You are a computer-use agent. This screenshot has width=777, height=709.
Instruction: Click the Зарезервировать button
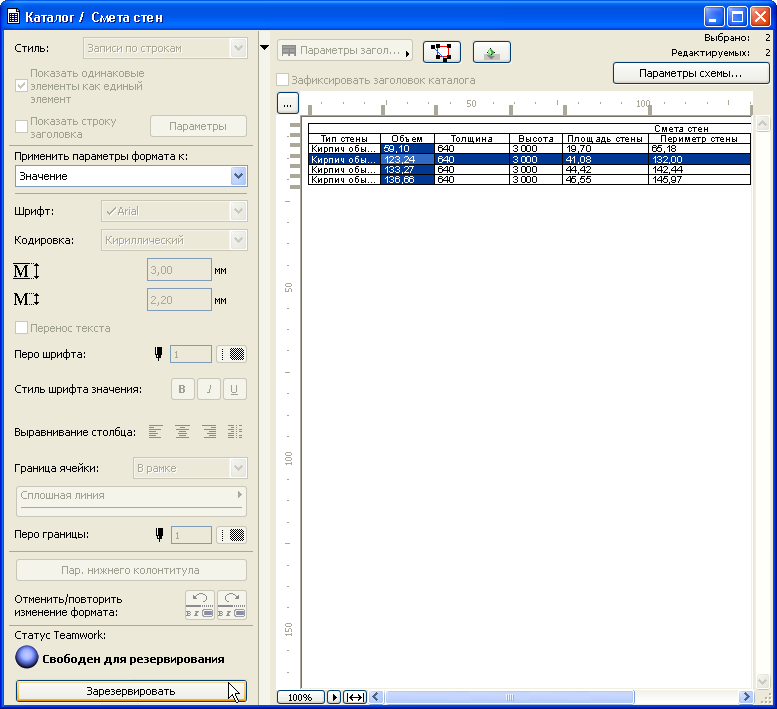tap(131, 691)
